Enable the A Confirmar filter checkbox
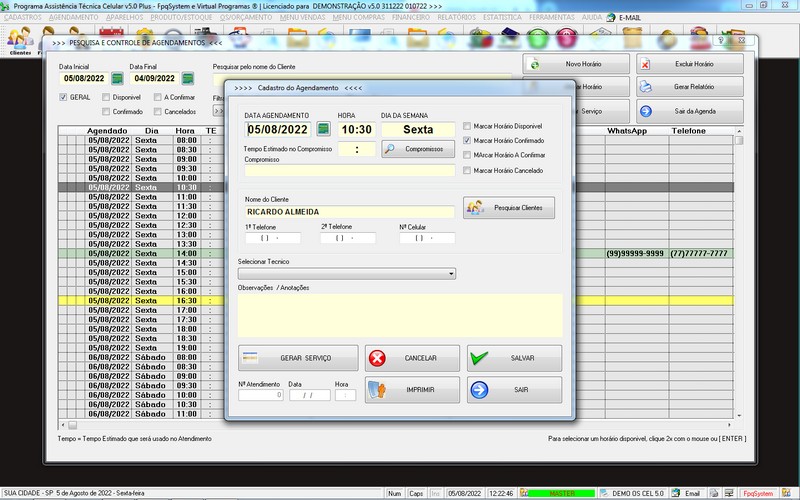 tap(158, 97)
